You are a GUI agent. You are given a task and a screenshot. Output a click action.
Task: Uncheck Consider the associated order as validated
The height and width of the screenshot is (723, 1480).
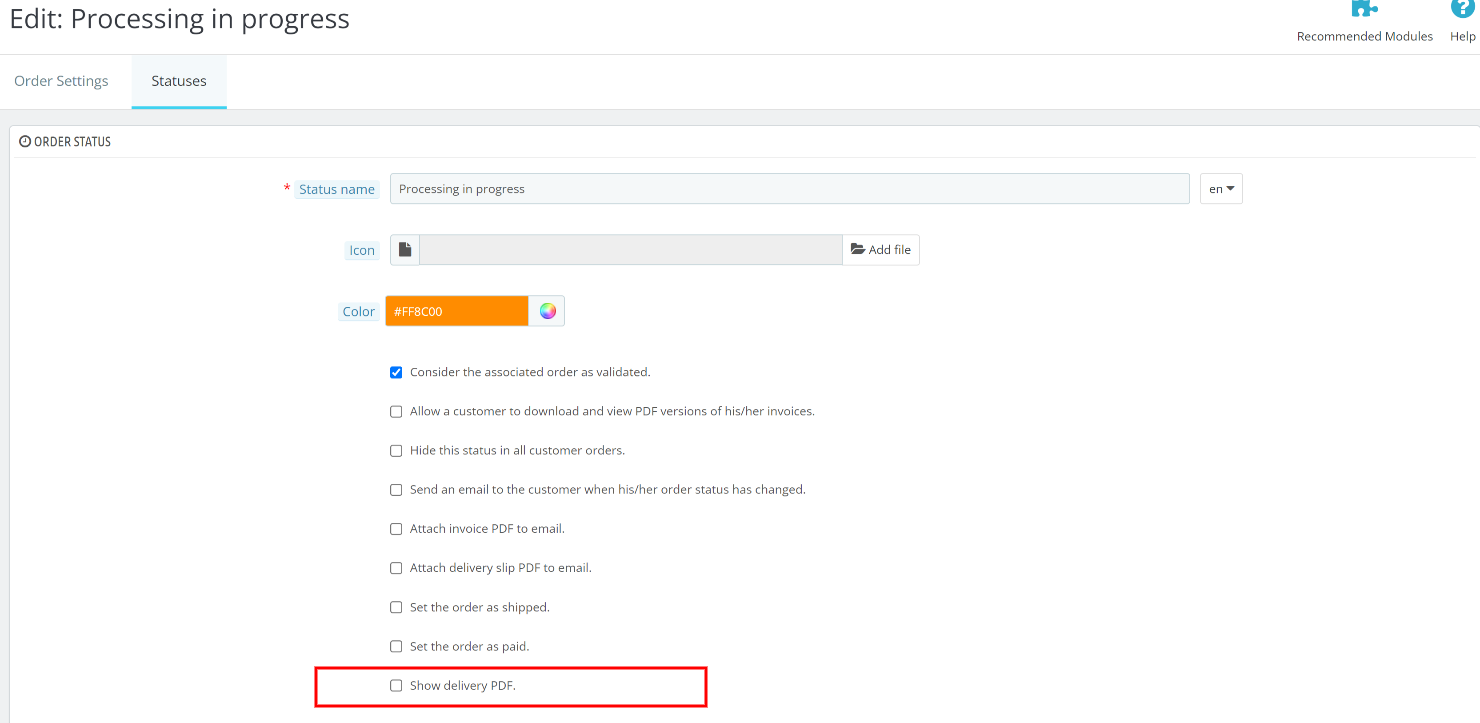pyautogui.click(x=396, y=372)
